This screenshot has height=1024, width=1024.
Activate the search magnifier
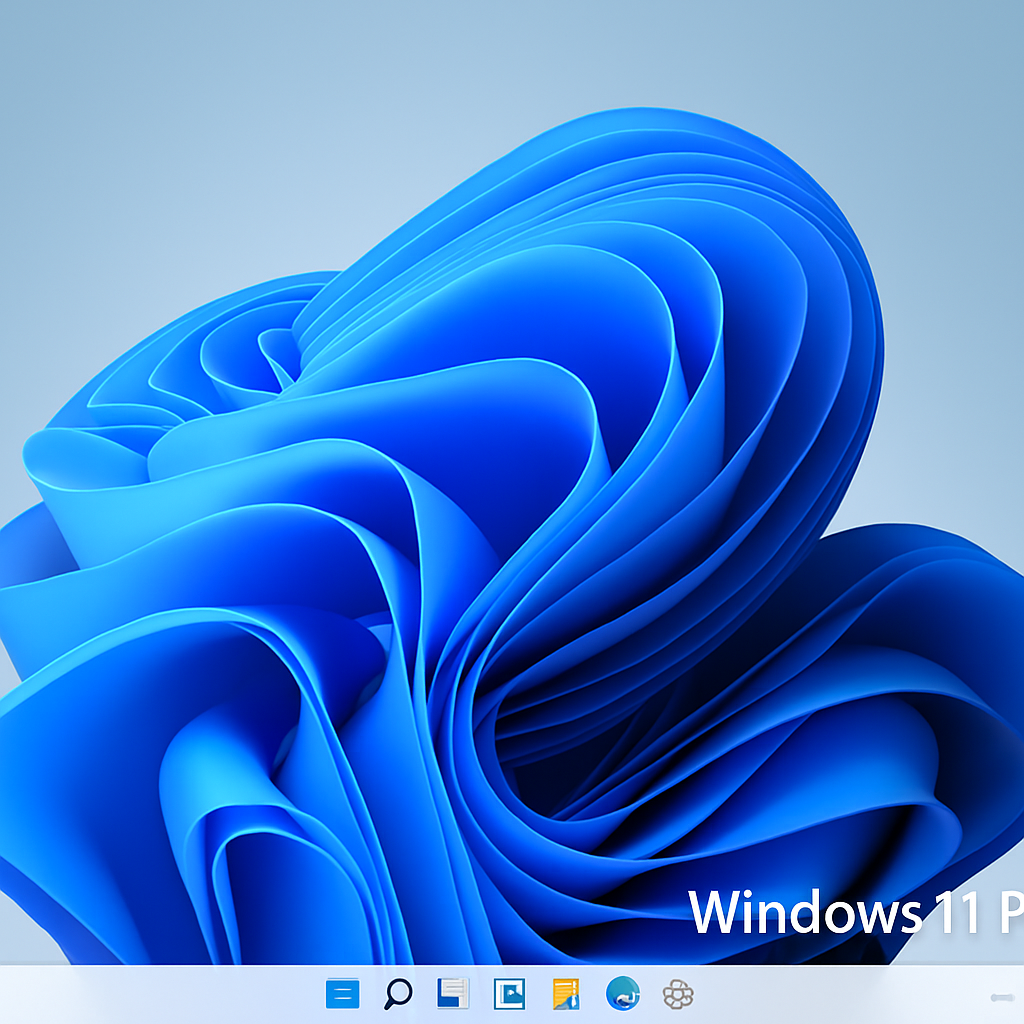(396, 995)
